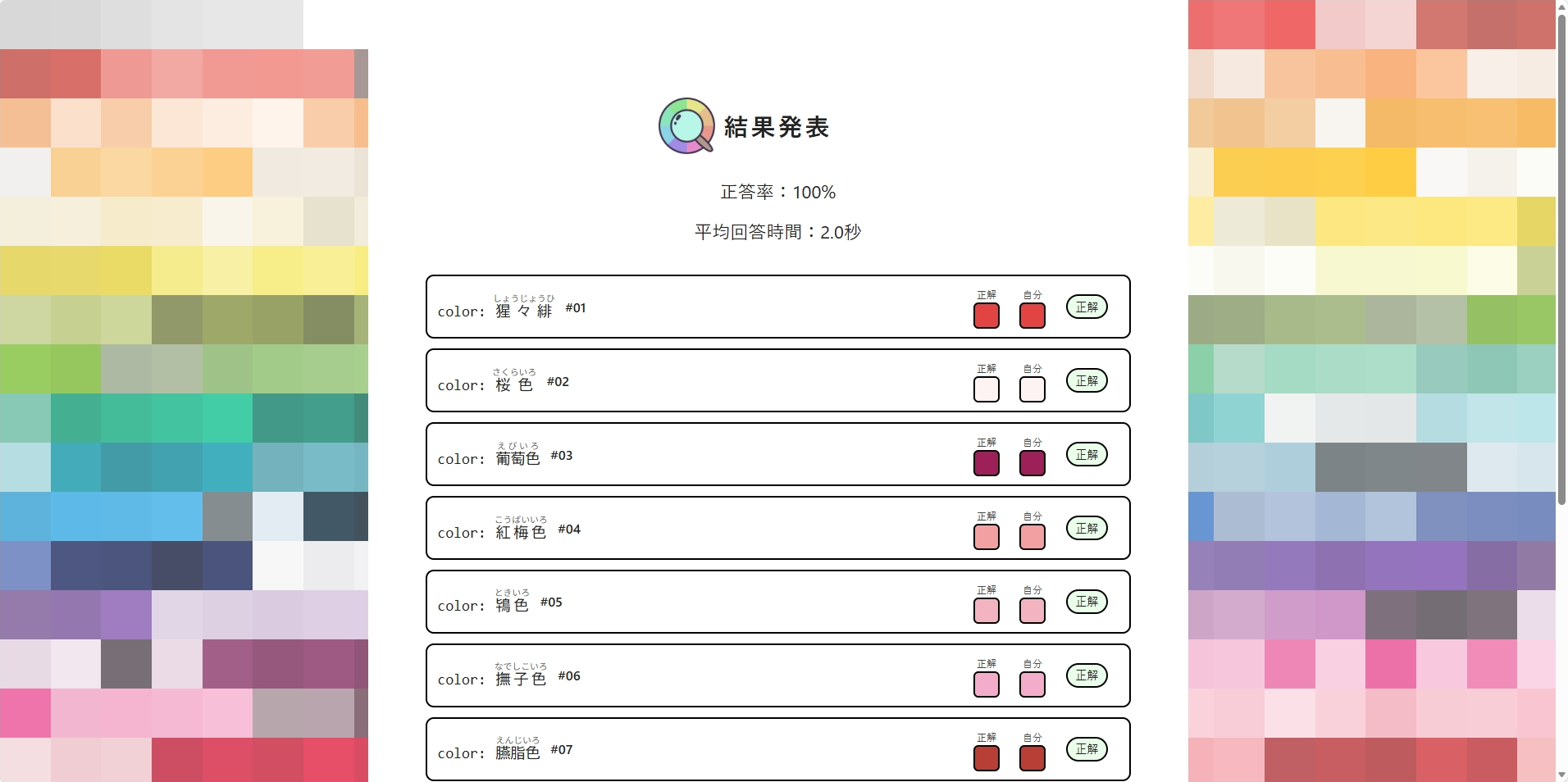Viewport: 1568px width, 782px height.
Task: Click the 正解 badge for 鴇色 #05
Action: (1086, 602)
